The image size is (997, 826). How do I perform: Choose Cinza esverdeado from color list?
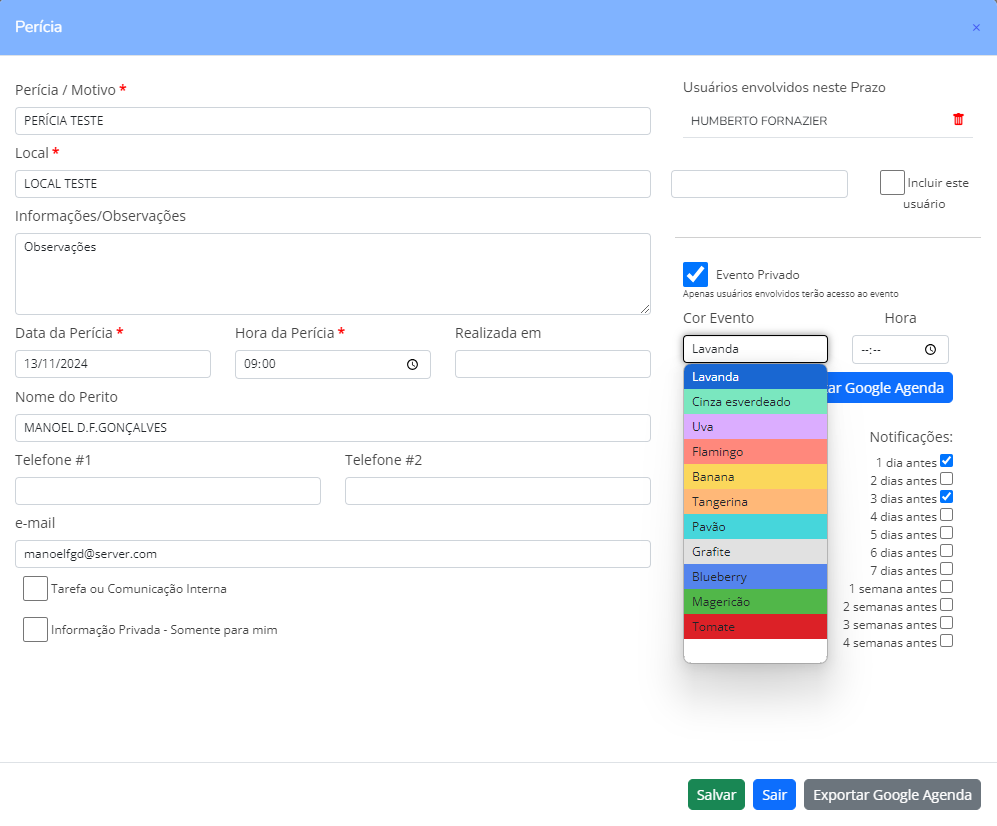(x=755, y=402)
